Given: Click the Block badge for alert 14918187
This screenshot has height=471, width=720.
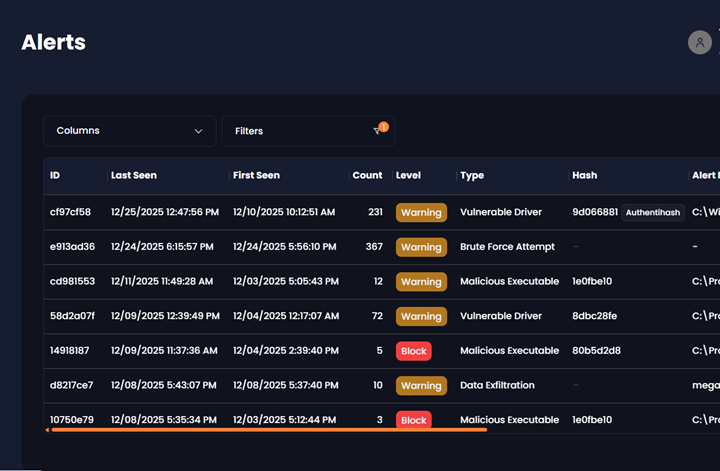Looking at the screenshot, I should coord(414,351).
